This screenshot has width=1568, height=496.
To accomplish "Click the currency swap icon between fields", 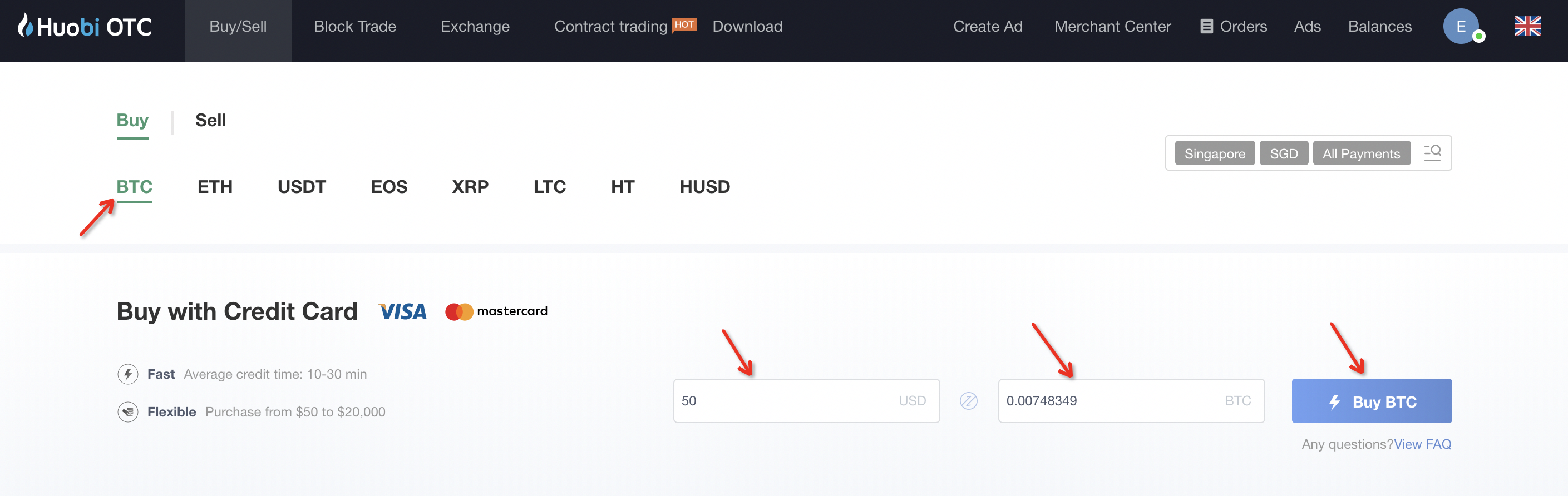I will tap(968, 401).
